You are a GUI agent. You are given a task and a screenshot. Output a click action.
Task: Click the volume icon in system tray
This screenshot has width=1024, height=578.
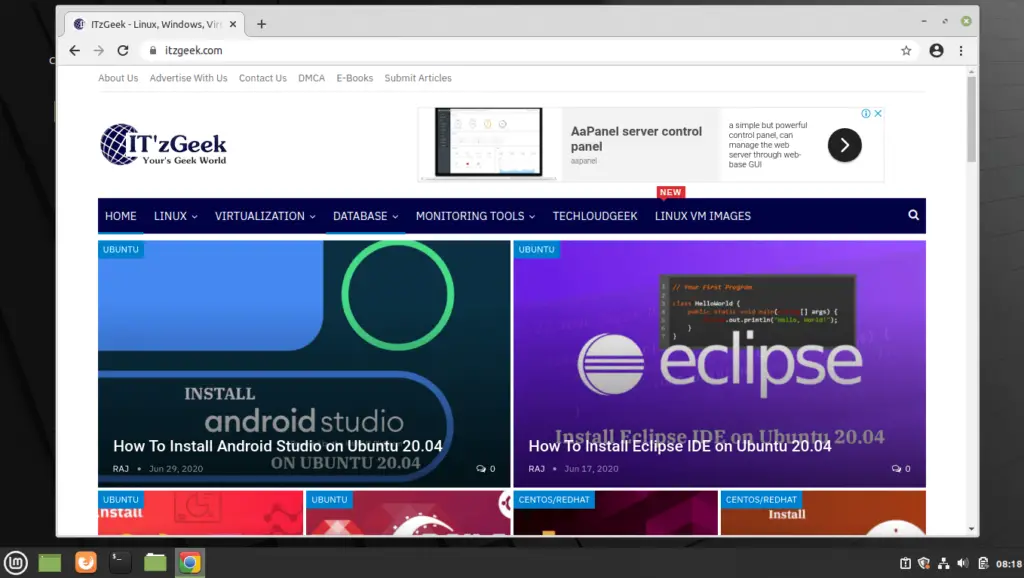pyautogui.click(x=963, y=563)
